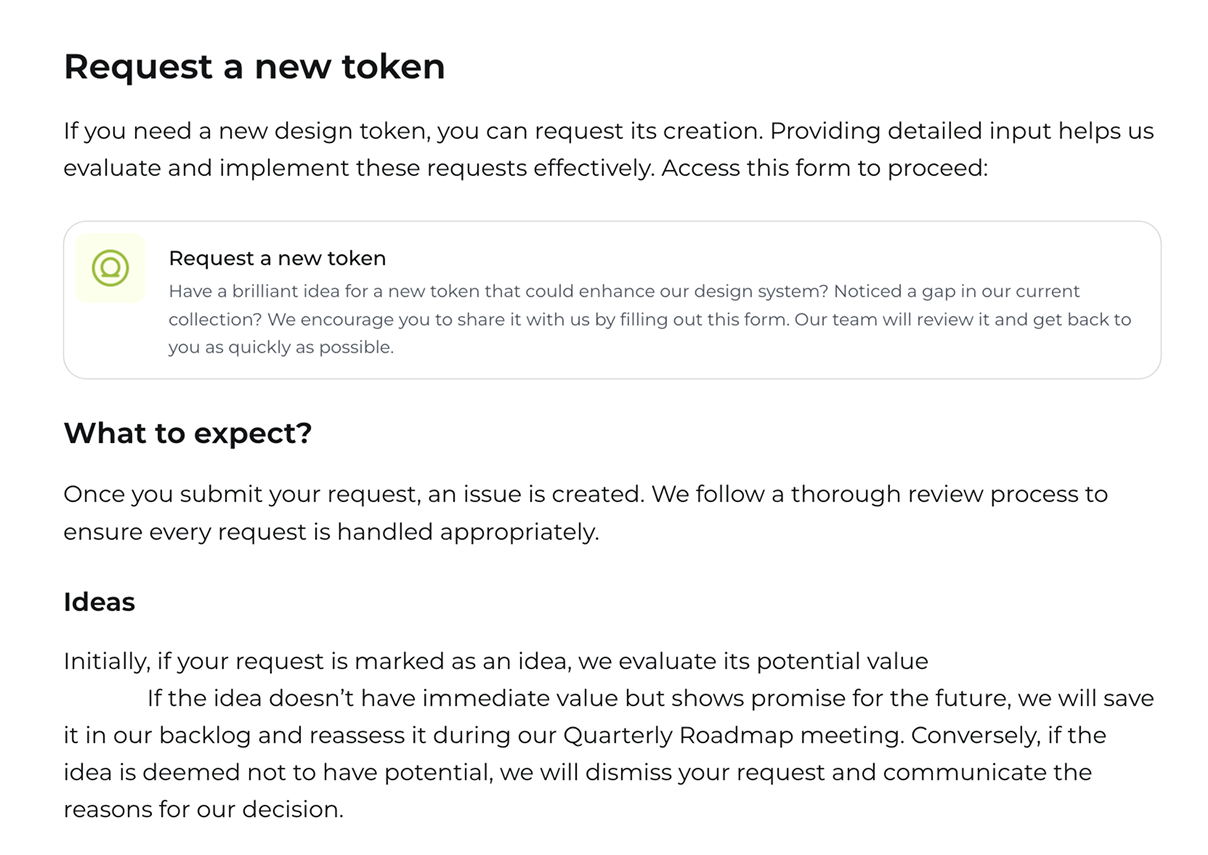Click the text "Access this form to proceed:"

tap(824, 168)
